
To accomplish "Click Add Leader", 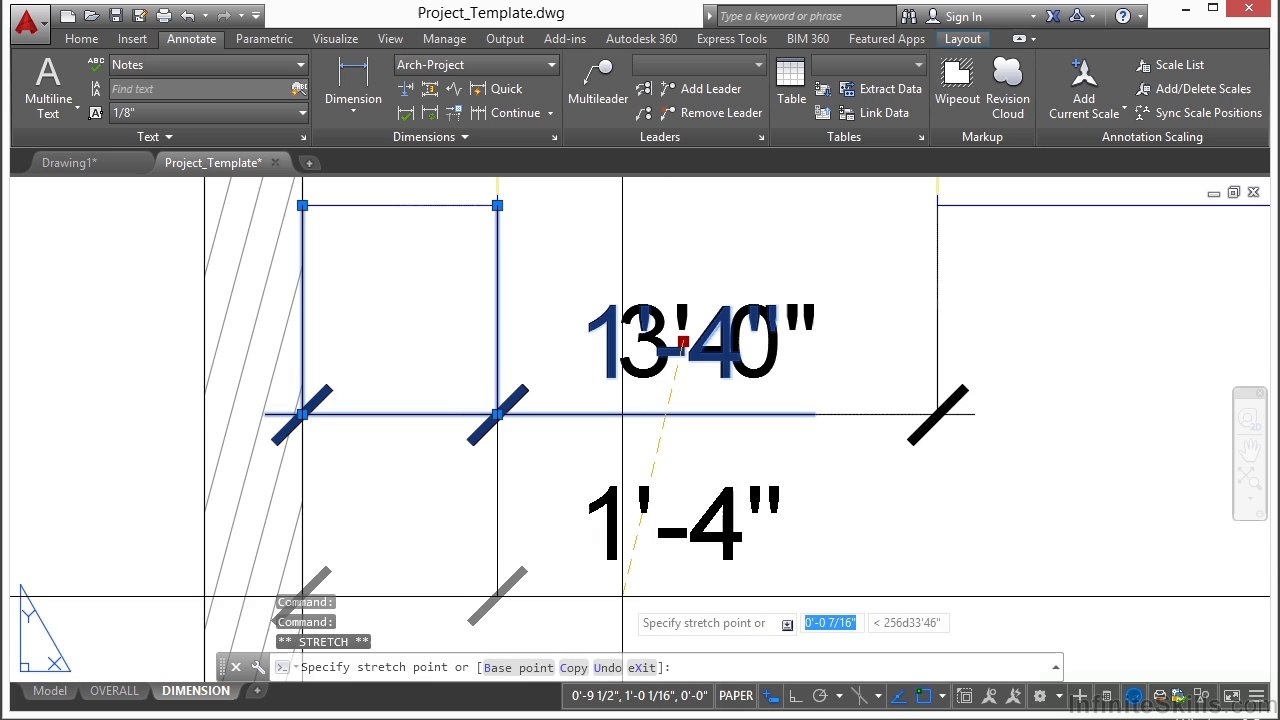I will click(x=701, y=89).
